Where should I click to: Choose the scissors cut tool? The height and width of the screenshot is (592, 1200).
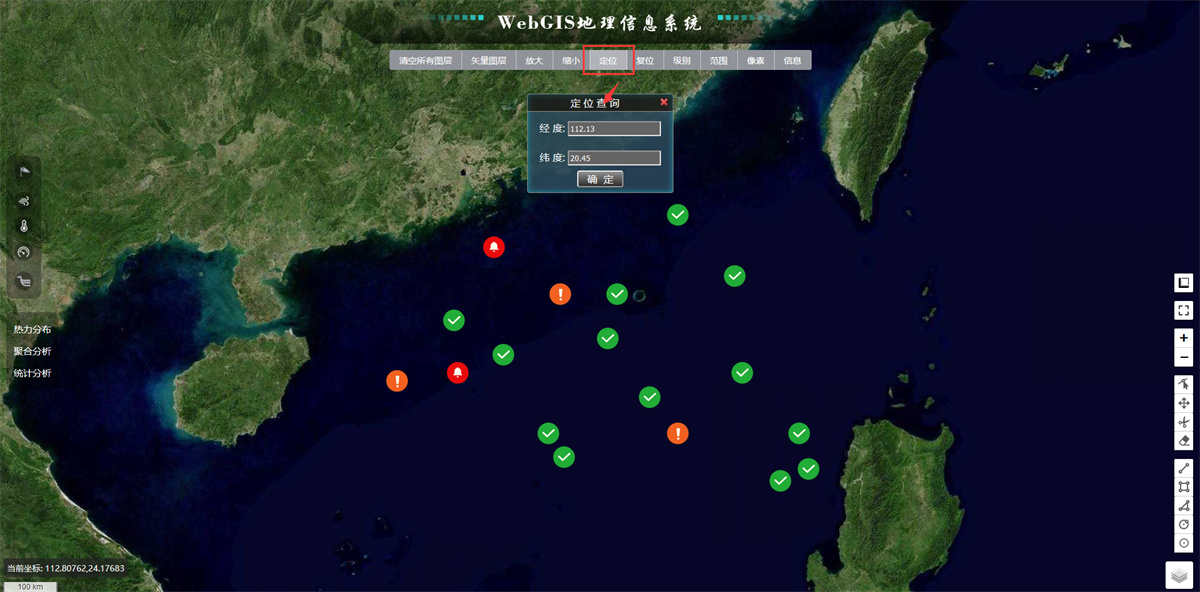tap(1184, 422)
